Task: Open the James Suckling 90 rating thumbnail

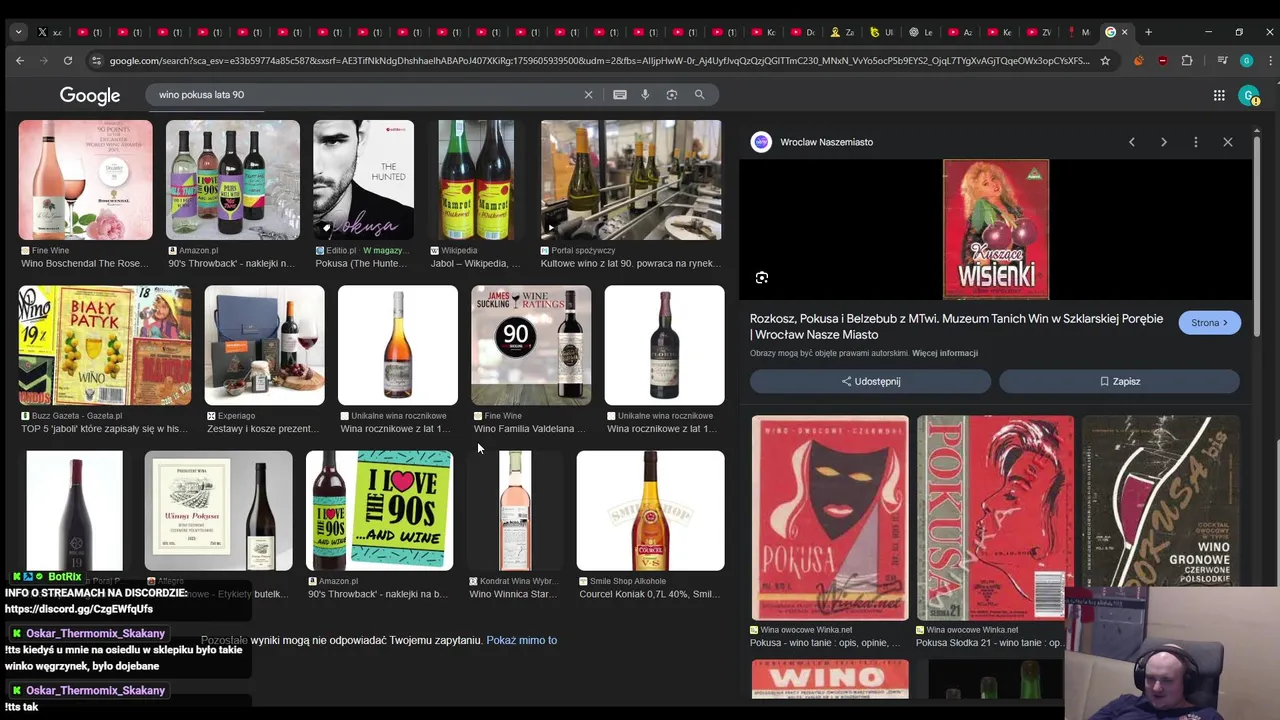Action: coord(531,345)
